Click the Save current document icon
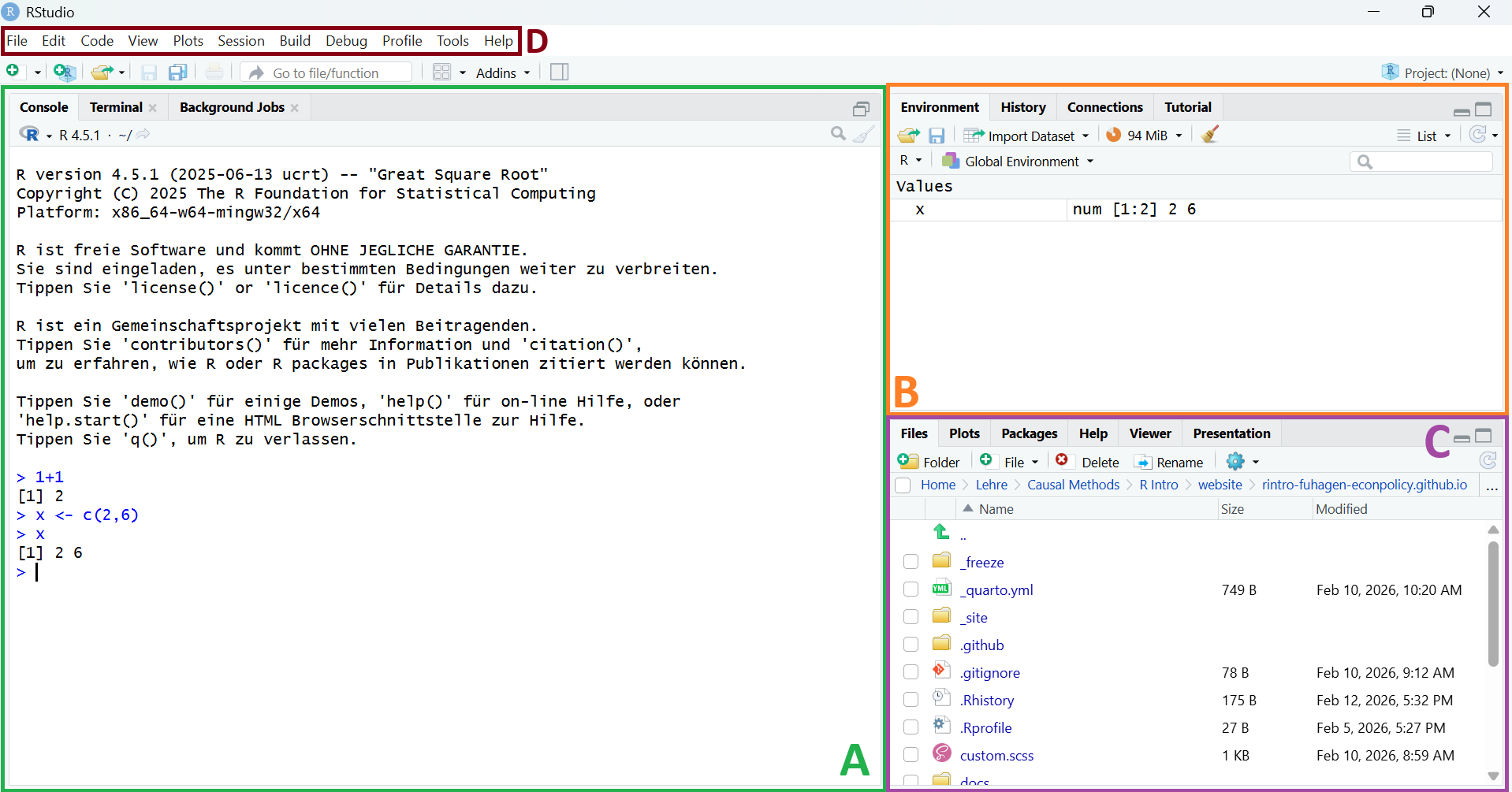 (149, 73)
